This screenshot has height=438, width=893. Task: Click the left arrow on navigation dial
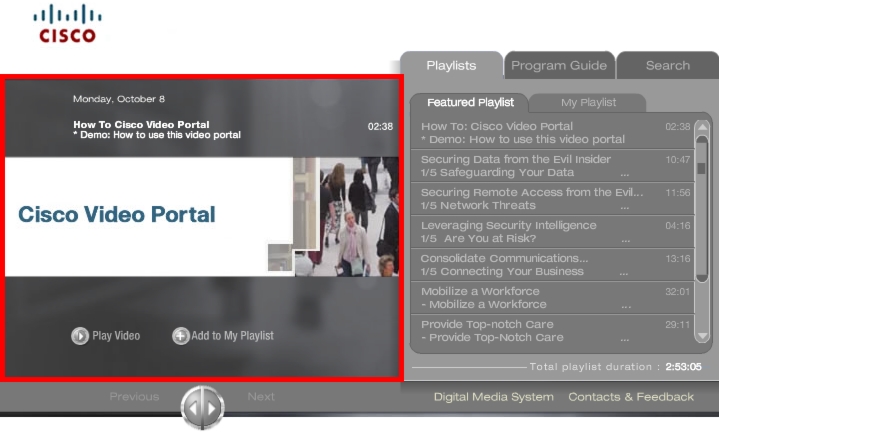192,408
